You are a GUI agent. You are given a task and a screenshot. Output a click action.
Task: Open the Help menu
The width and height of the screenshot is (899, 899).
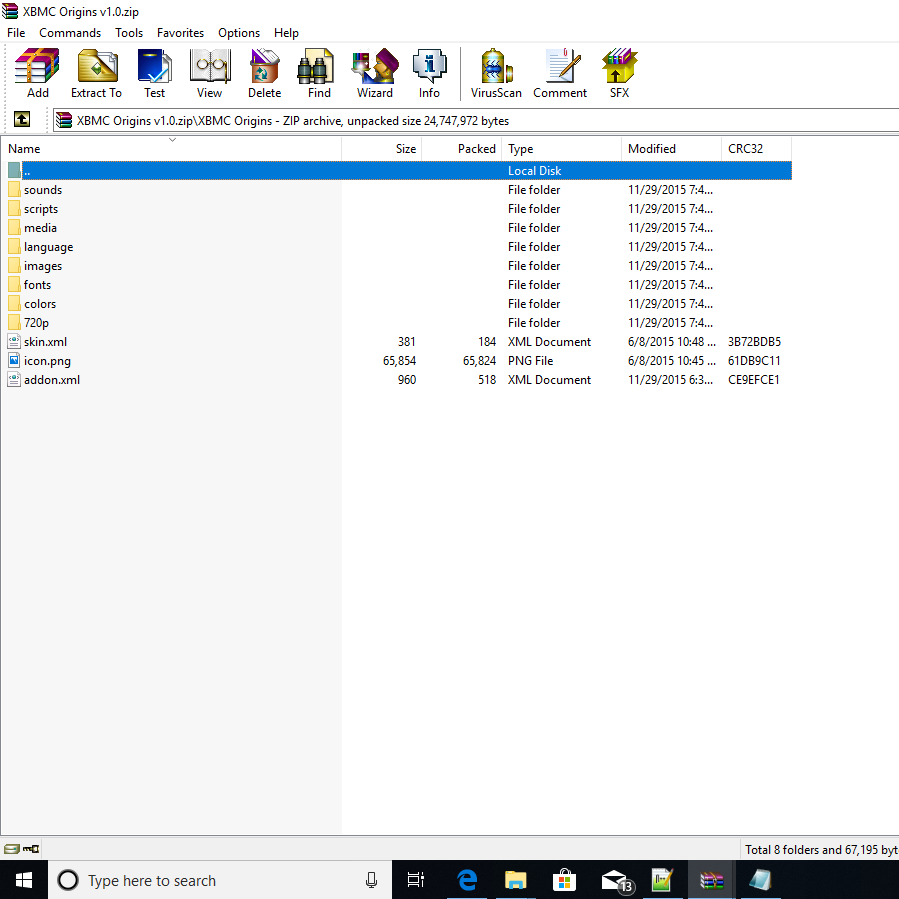point(286,33)
